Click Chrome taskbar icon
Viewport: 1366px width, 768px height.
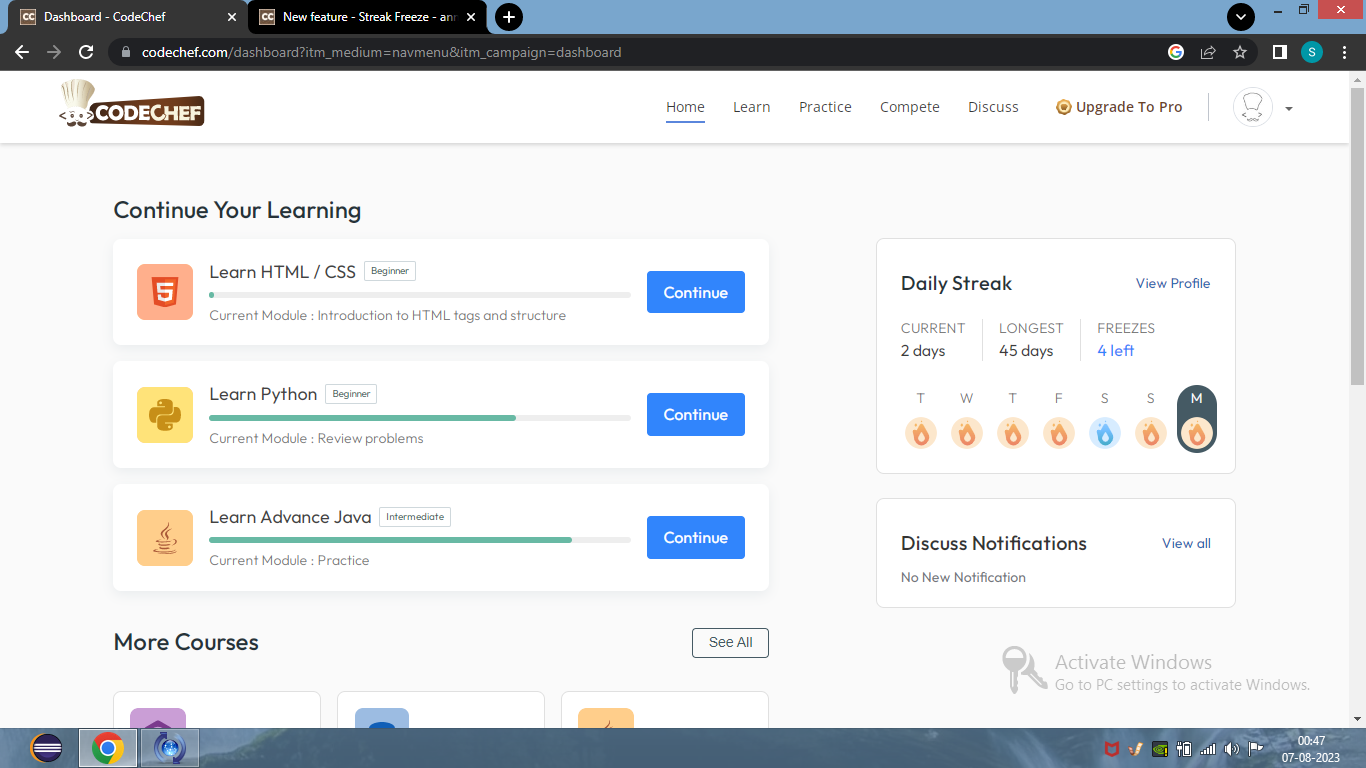click(108, 748)
